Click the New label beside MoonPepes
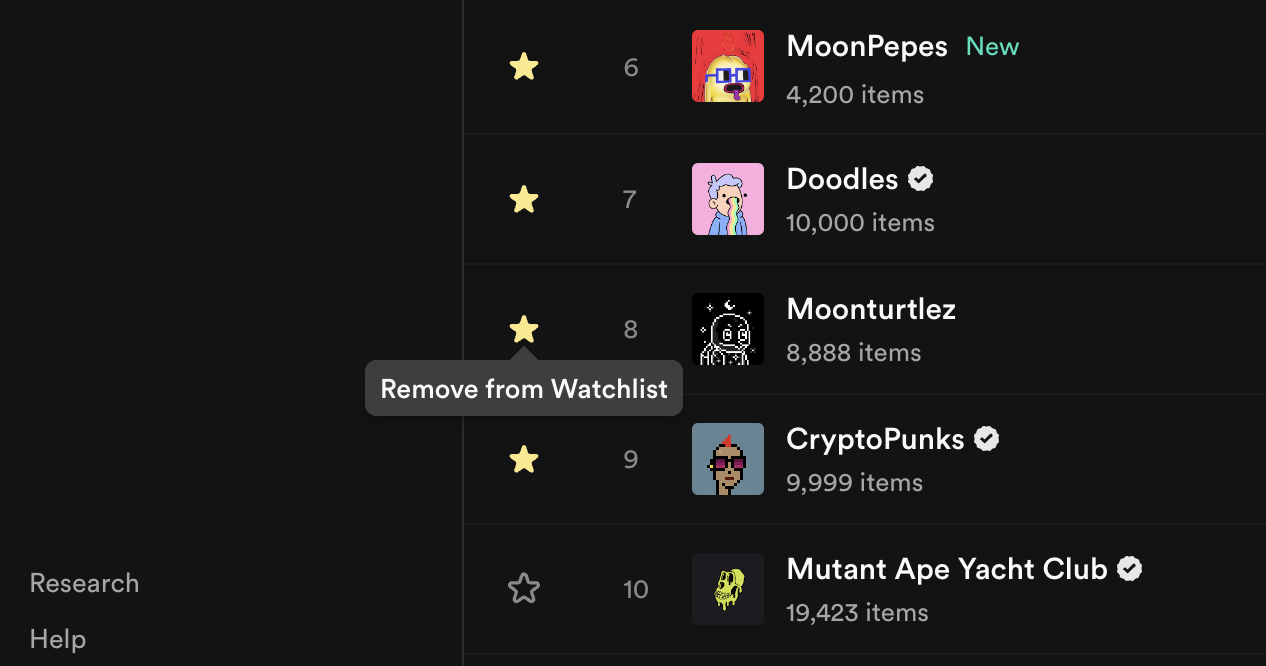1266x666 pixels. click(x=991, y=46)
